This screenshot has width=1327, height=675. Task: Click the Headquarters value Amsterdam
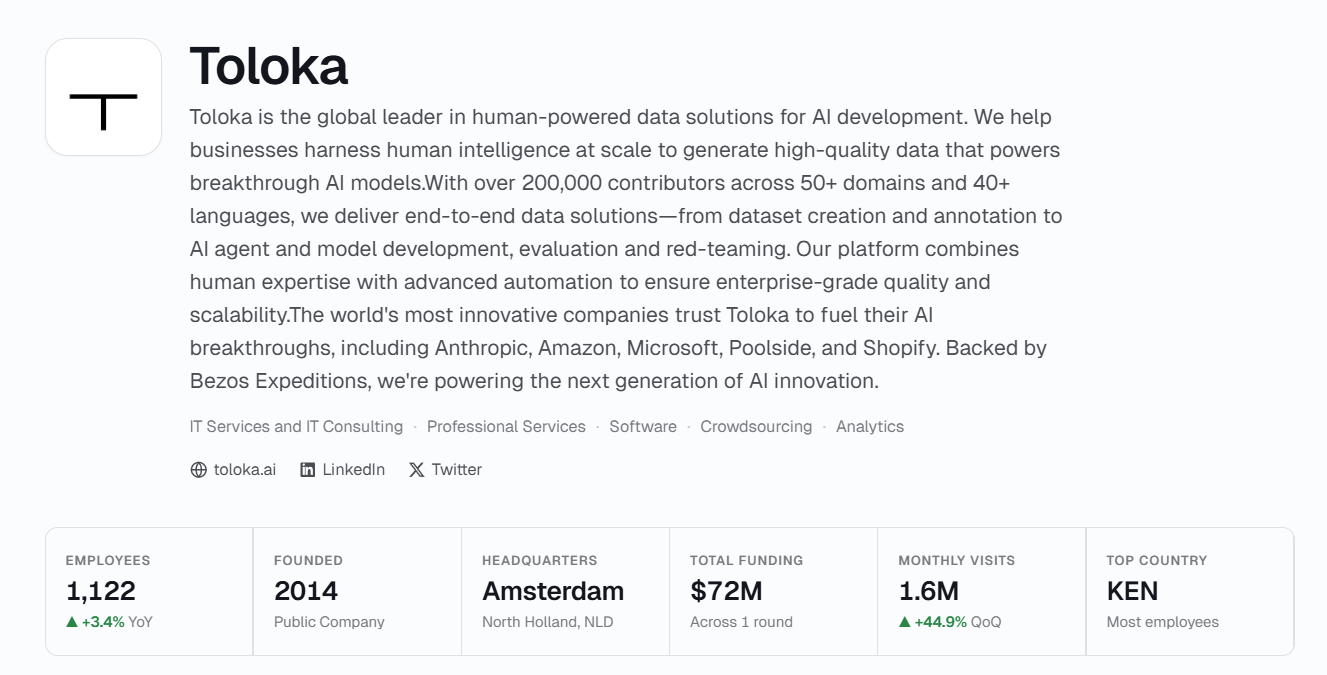553,591
